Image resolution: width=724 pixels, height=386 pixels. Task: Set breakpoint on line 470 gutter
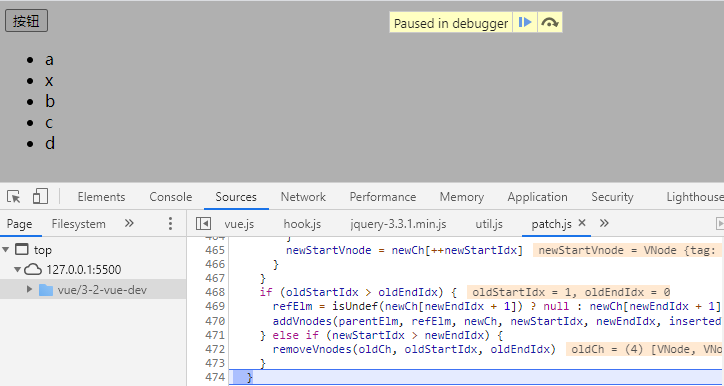[x=215, y=321]
